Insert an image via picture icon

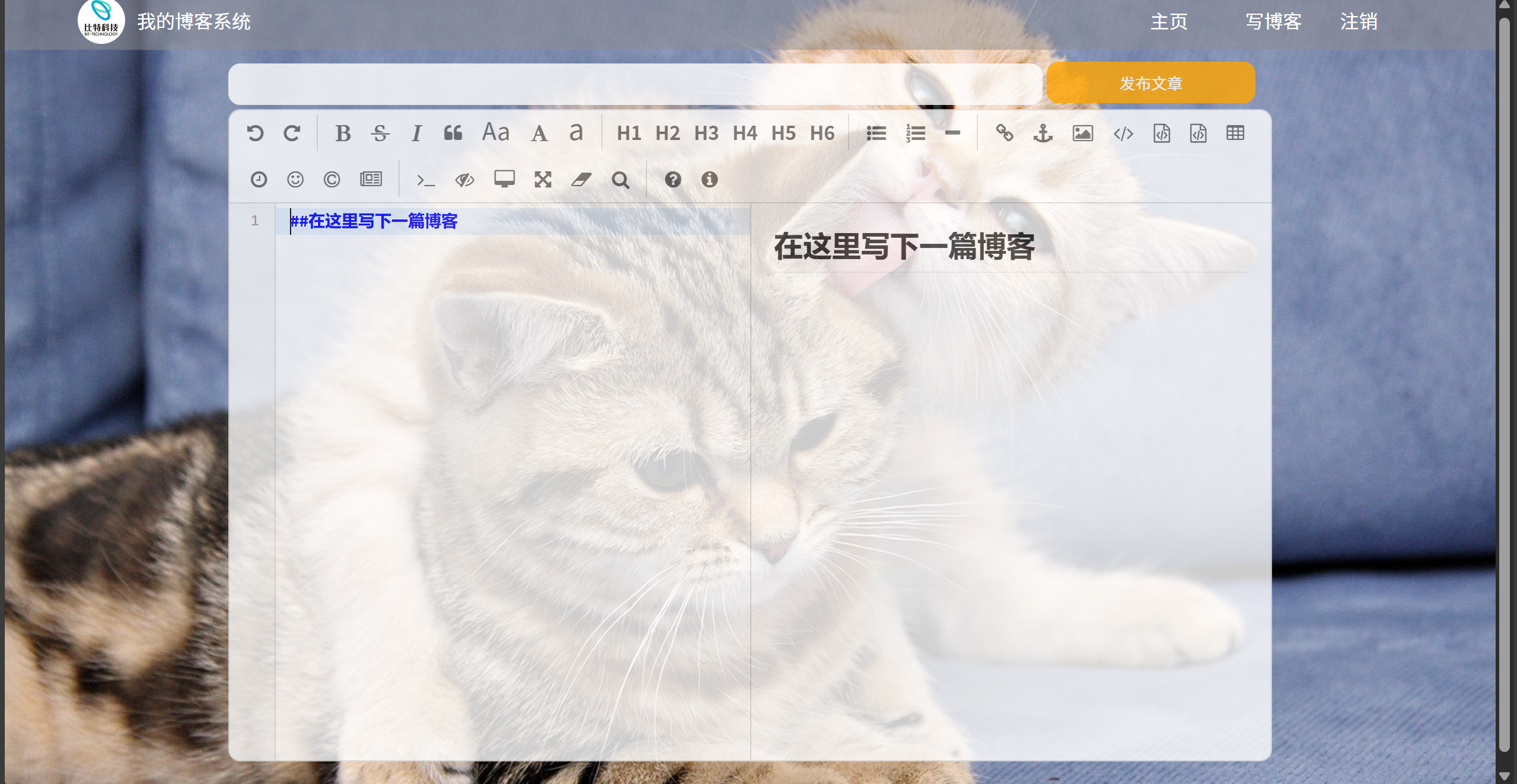(1082, 133)
